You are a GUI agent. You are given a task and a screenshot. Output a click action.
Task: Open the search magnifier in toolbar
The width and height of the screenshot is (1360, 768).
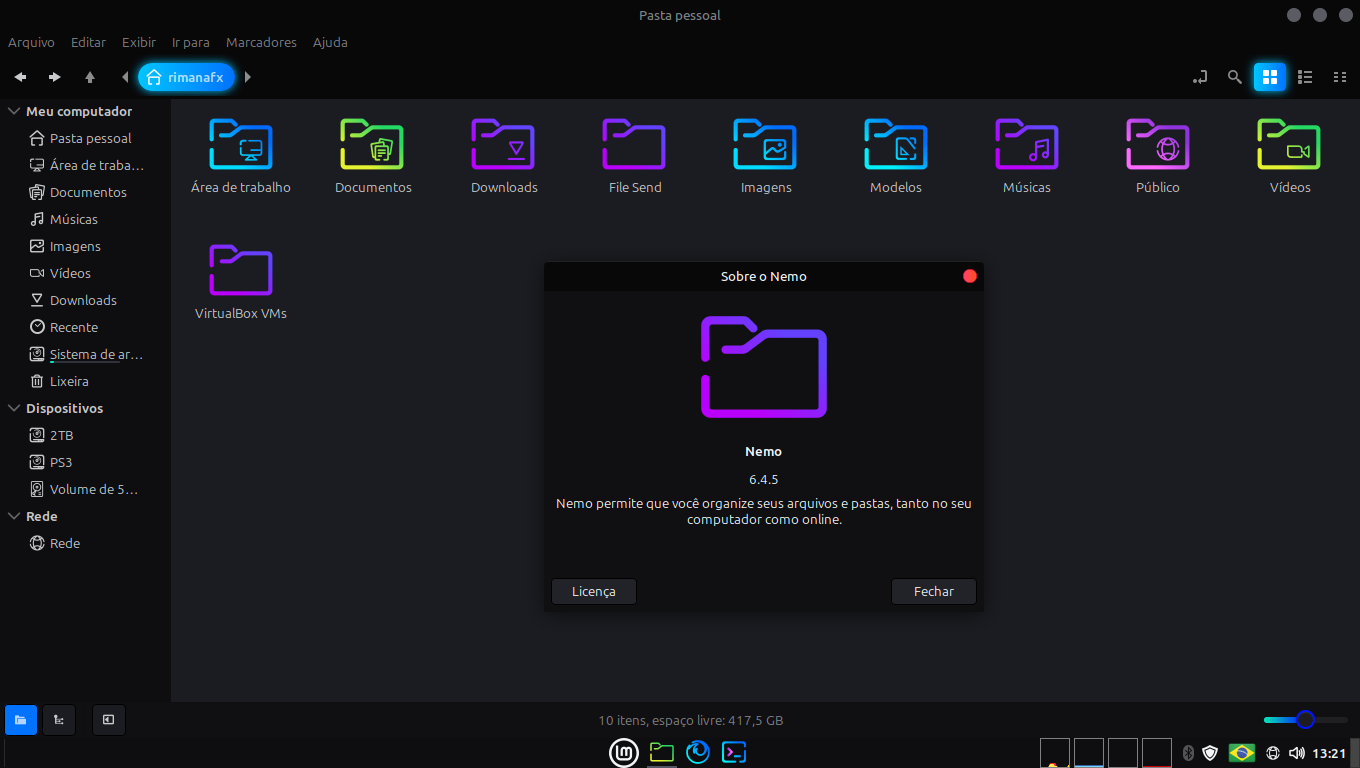pos(1235,77)
